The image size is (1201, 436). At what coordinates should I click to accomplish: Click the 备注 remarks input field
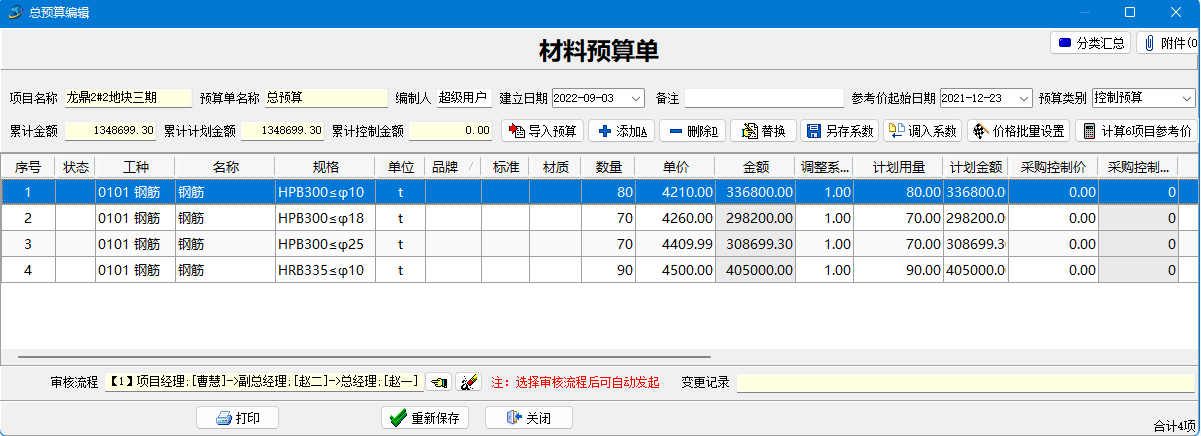[764, 98]
